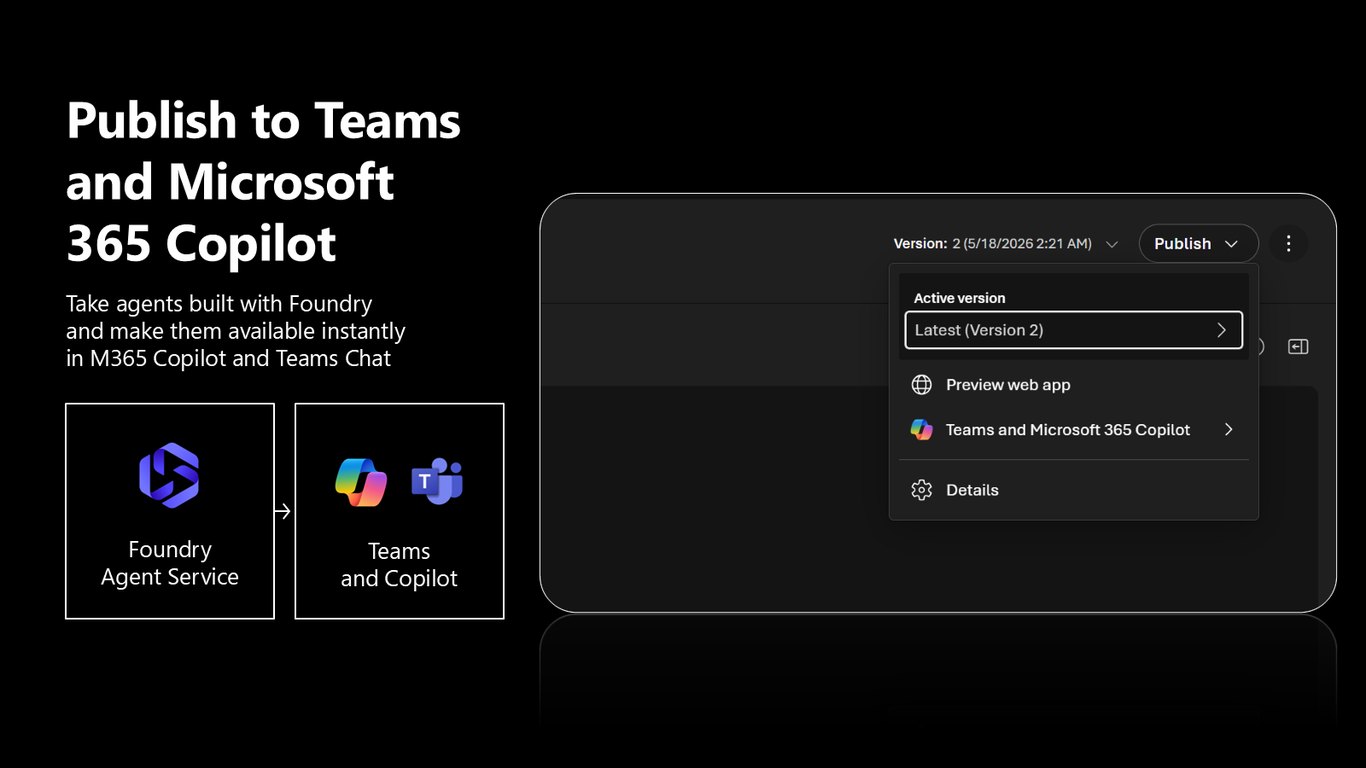
Task: Expand the Teams and Microsoft 365 Copilot submenu arrow
Action: pyautogui.click(x=1228, y=430)
